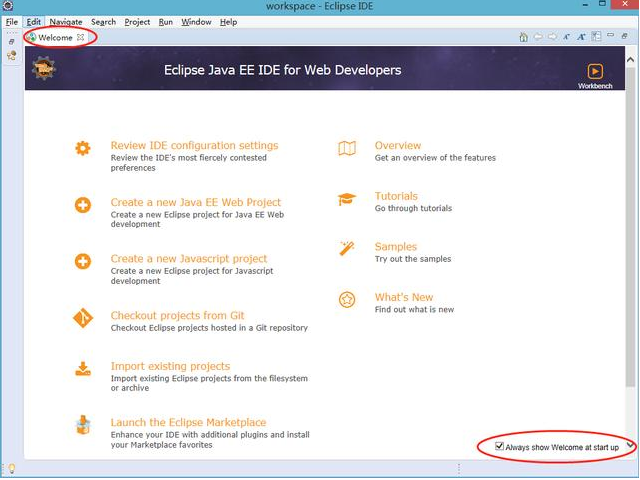Screen dimensions: 640x480
Task: Click the Navigate Back arrow icon
Action: [538, 37]
